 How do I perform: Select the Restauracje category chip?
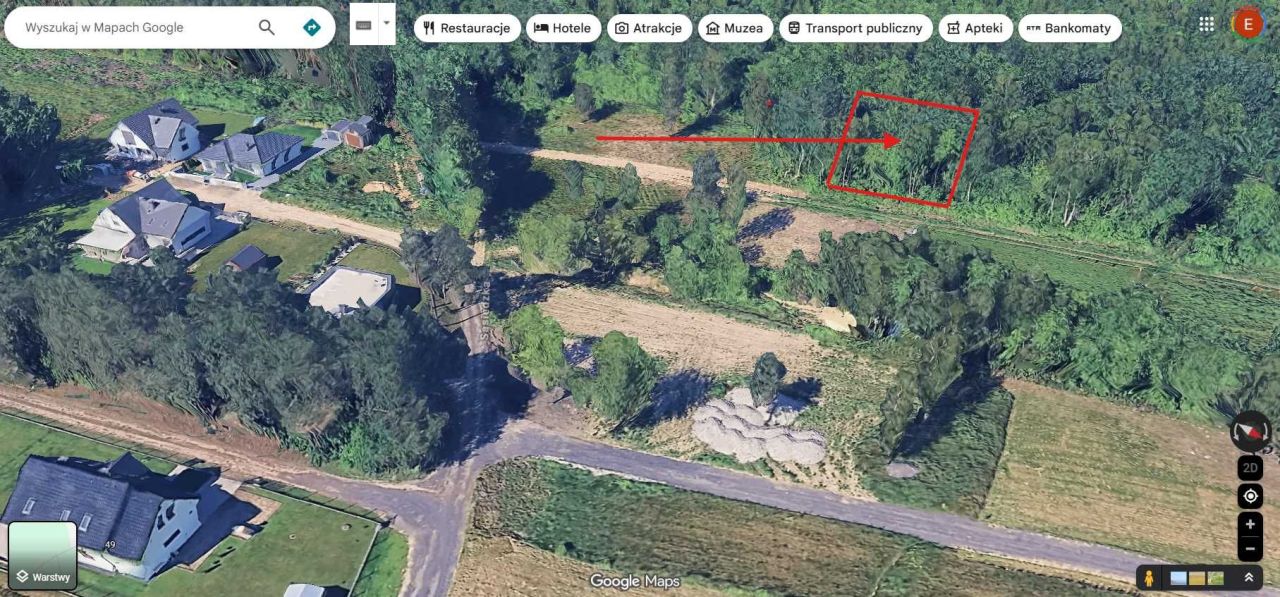click(x=467, y=28)
